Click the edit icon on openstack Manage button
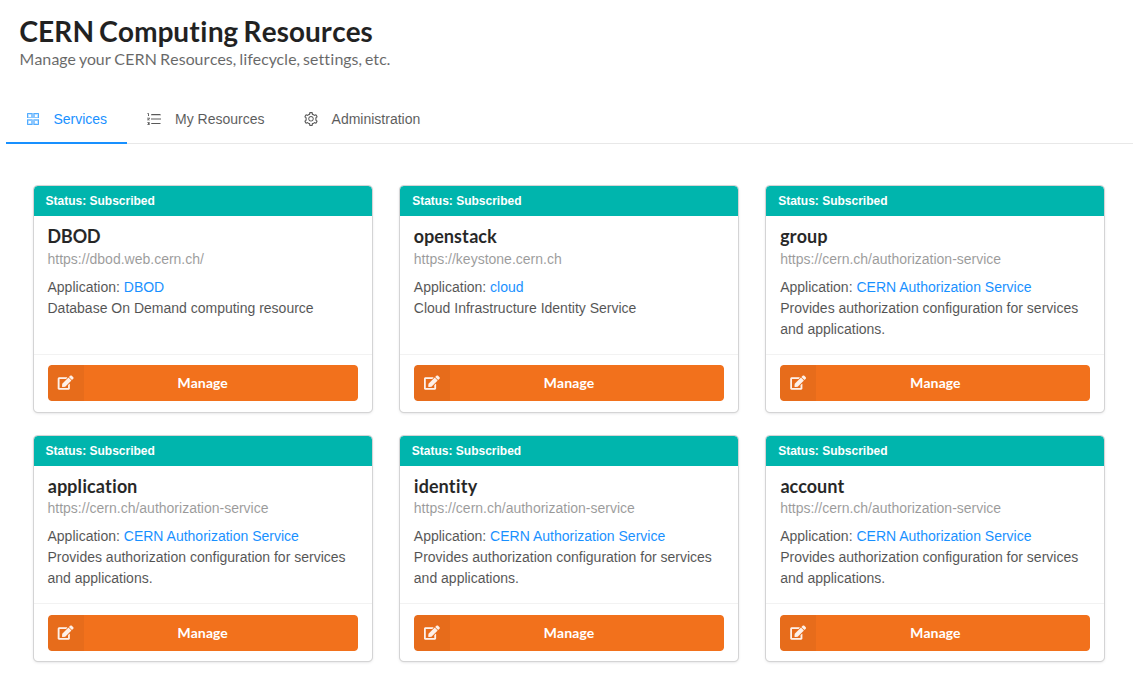 click(x=432, y=383)
